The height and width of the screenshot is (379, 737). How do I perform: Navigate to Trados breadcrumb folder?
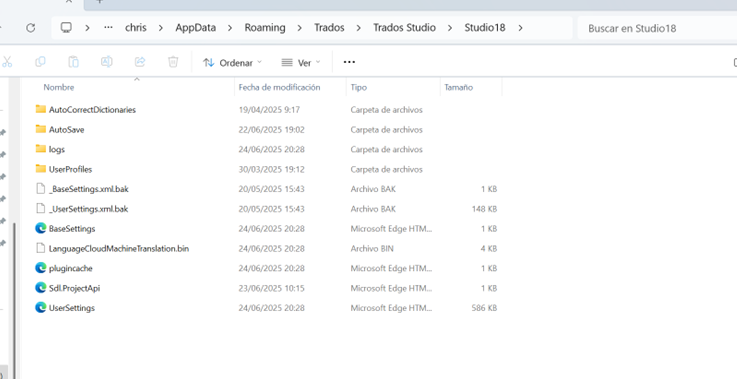pyautogui.click(x=329, y=28)
